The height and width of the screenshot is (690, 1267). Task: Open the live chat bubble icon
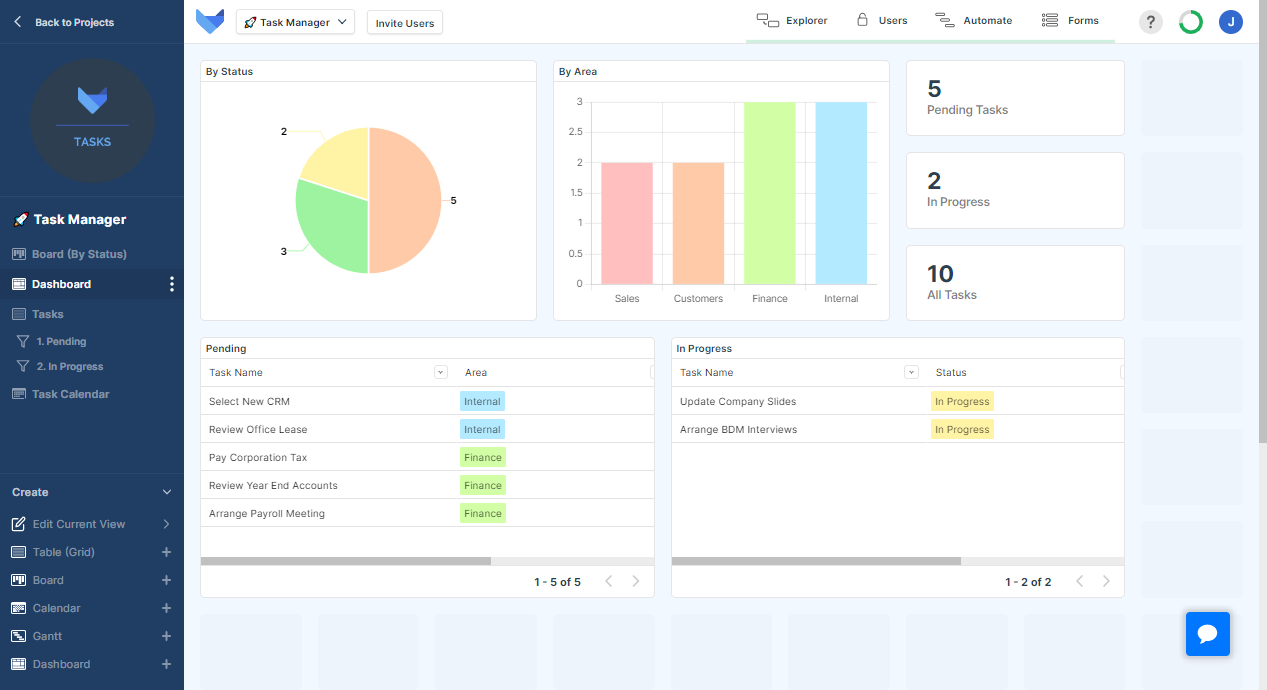[x=1207, y=634]
